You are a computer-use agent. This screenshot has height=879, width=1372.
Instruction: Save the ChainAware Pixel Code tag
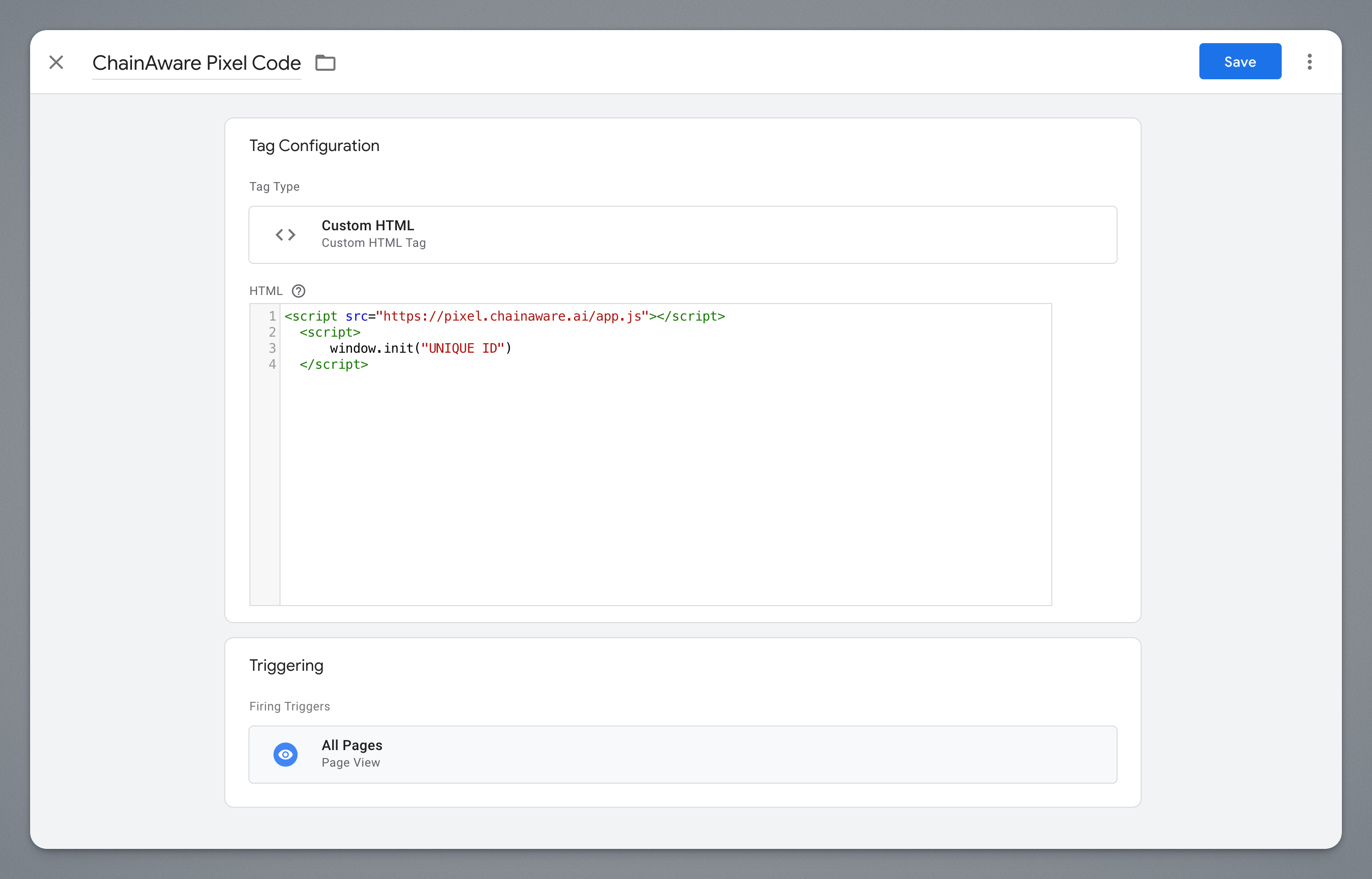[1240, 61]
